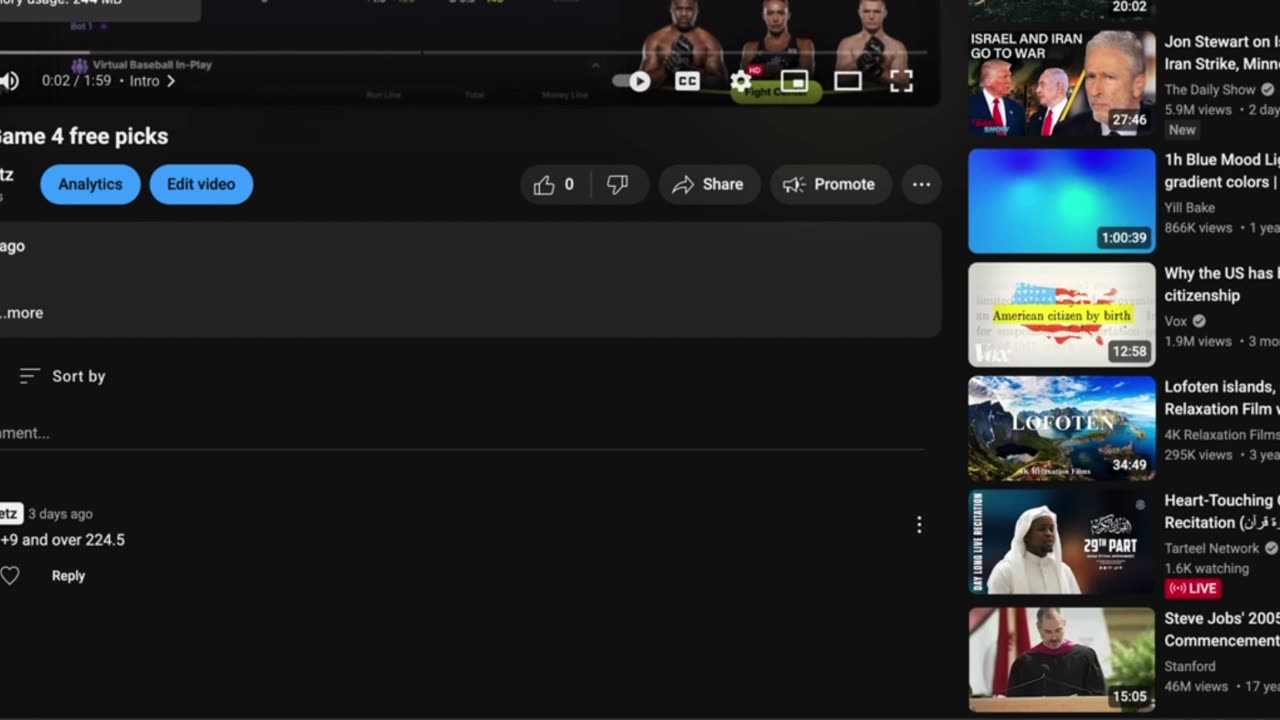Expand description with ...more
The width and height of the screenshot is (1280, 720).
point(22,313)
